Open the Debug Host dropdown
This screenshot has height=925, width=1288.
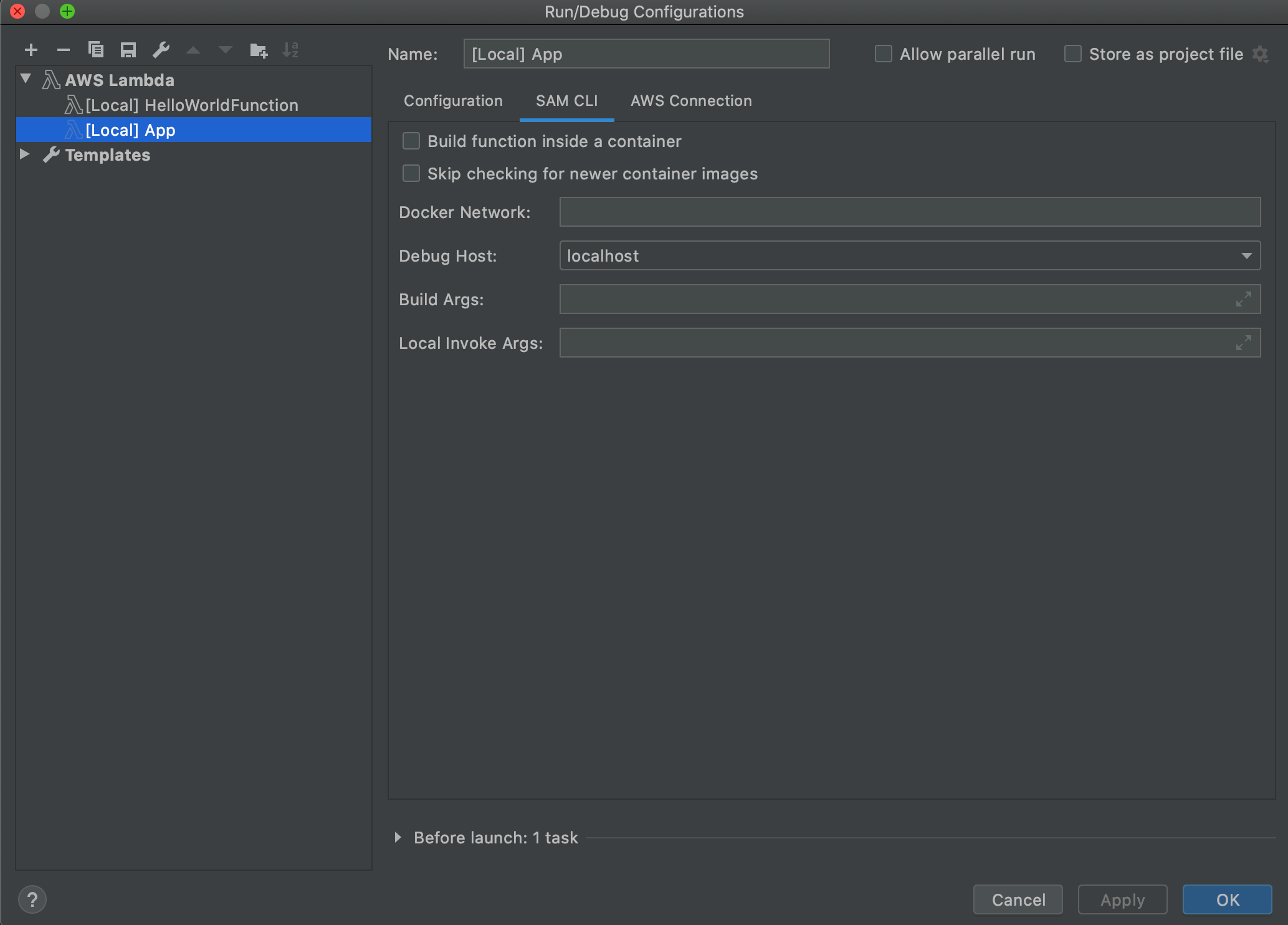(x=1246, y=255)
